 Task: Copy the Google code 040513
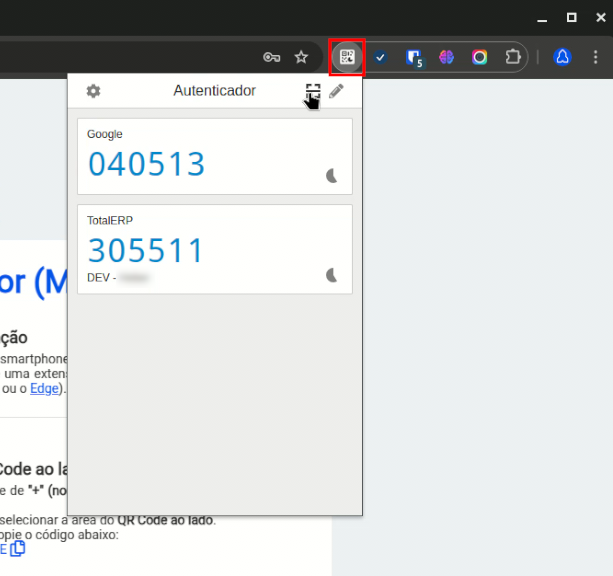point(147,164)
